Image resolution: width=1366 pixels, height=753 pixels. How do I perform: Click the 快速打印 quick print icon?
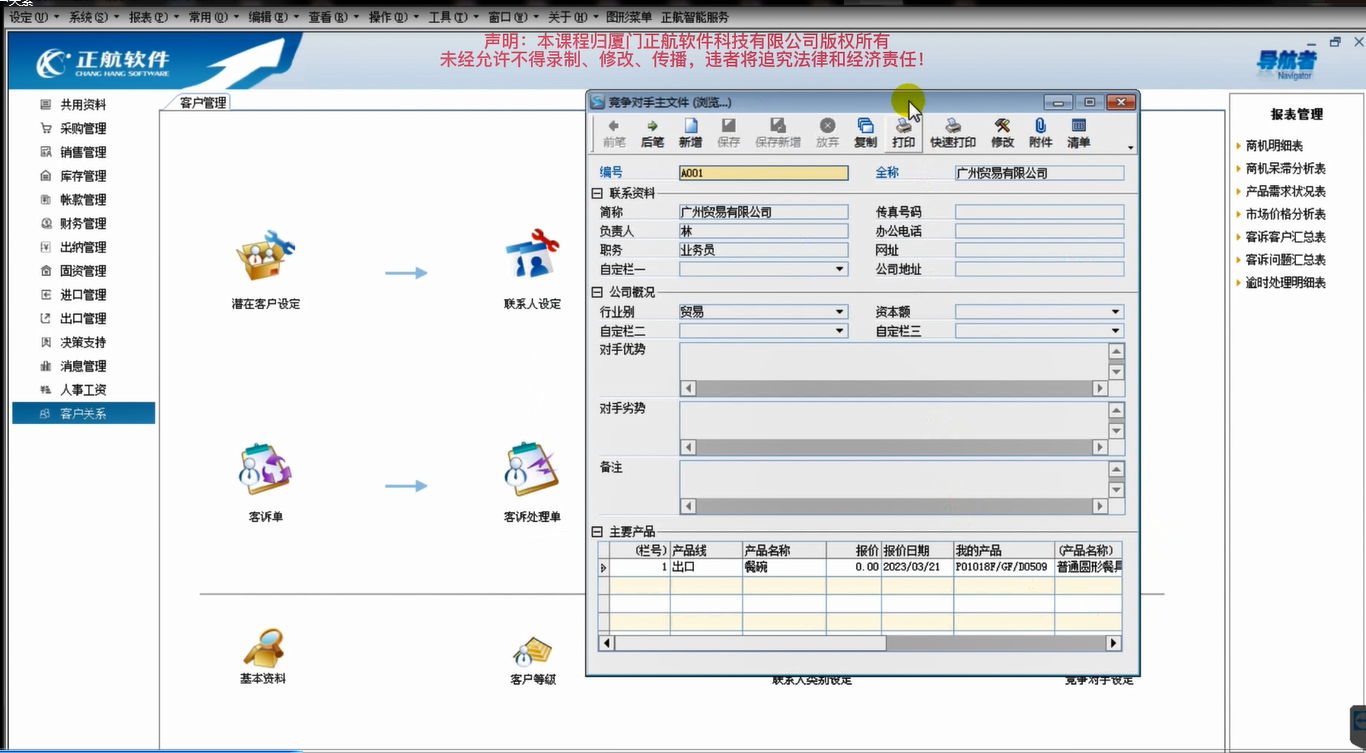coord(953,133)
